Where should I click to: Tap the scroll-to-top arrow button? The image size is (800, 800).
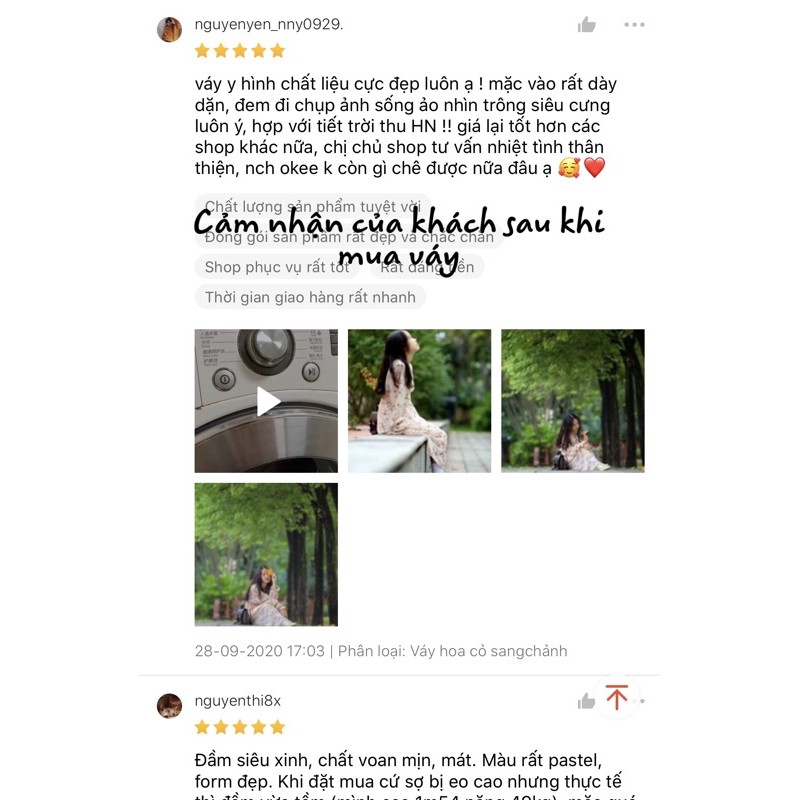617,697
